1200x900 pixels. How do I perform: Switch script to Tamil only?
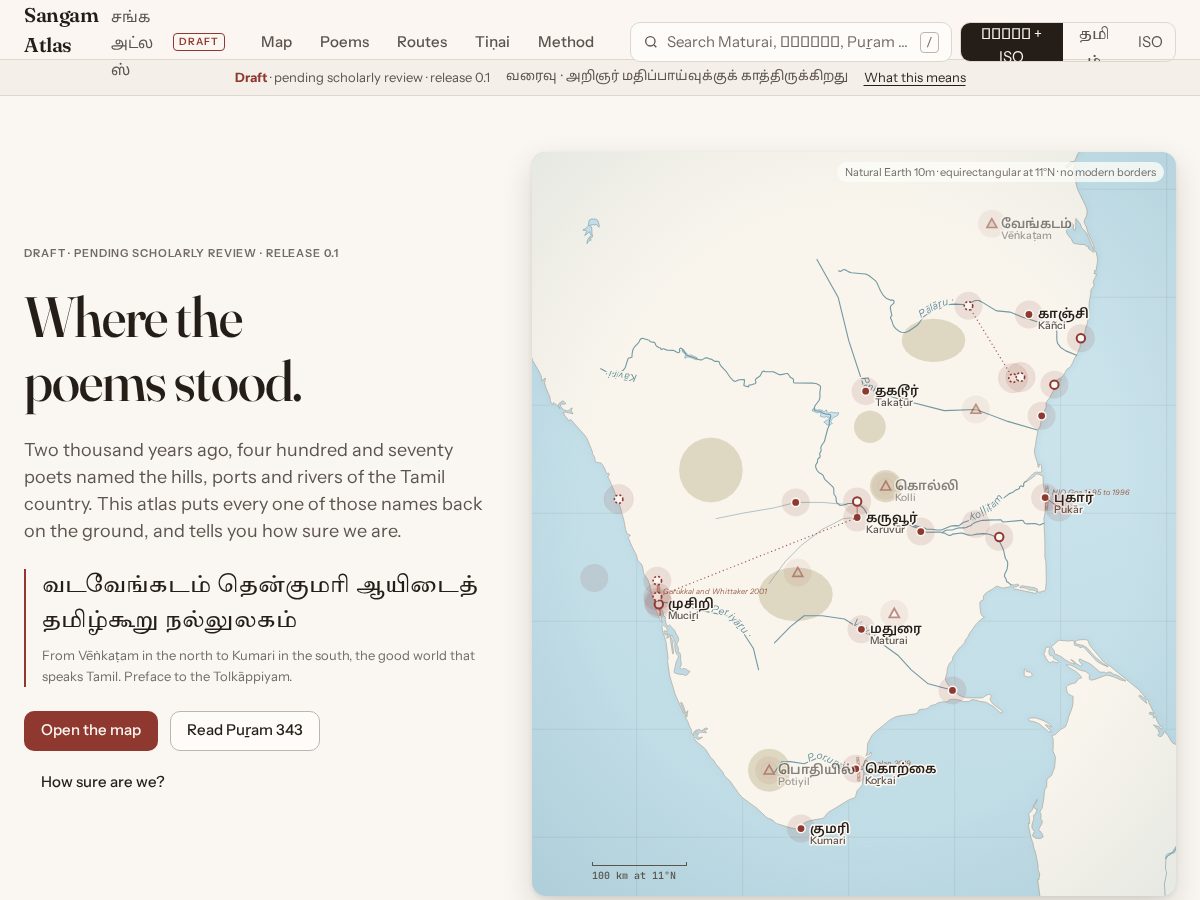pyautogui.click(x=1094, y=42)
